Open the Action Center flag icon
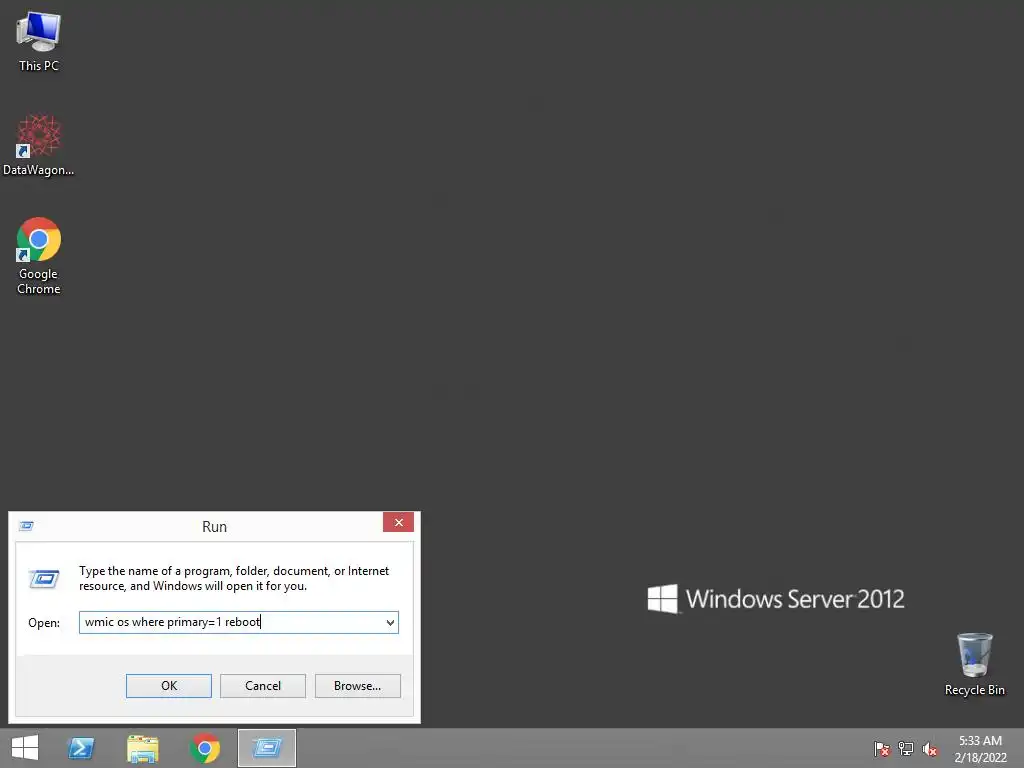1024x768 pixels. click(x=882, y=748)
